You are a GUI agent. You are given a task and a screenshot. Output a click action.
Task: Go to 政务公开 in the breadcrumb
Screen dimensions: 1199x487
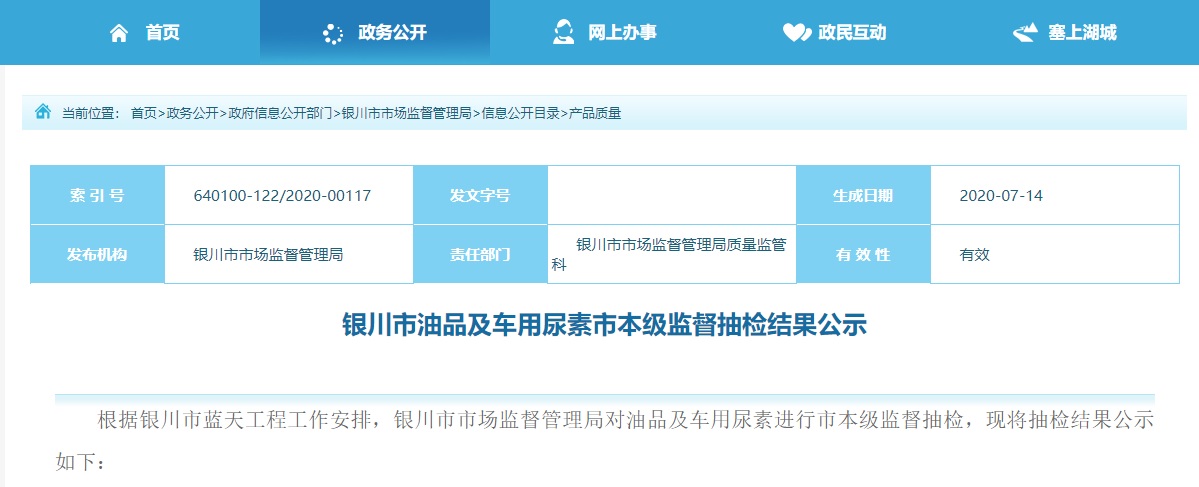pos(192,113)
